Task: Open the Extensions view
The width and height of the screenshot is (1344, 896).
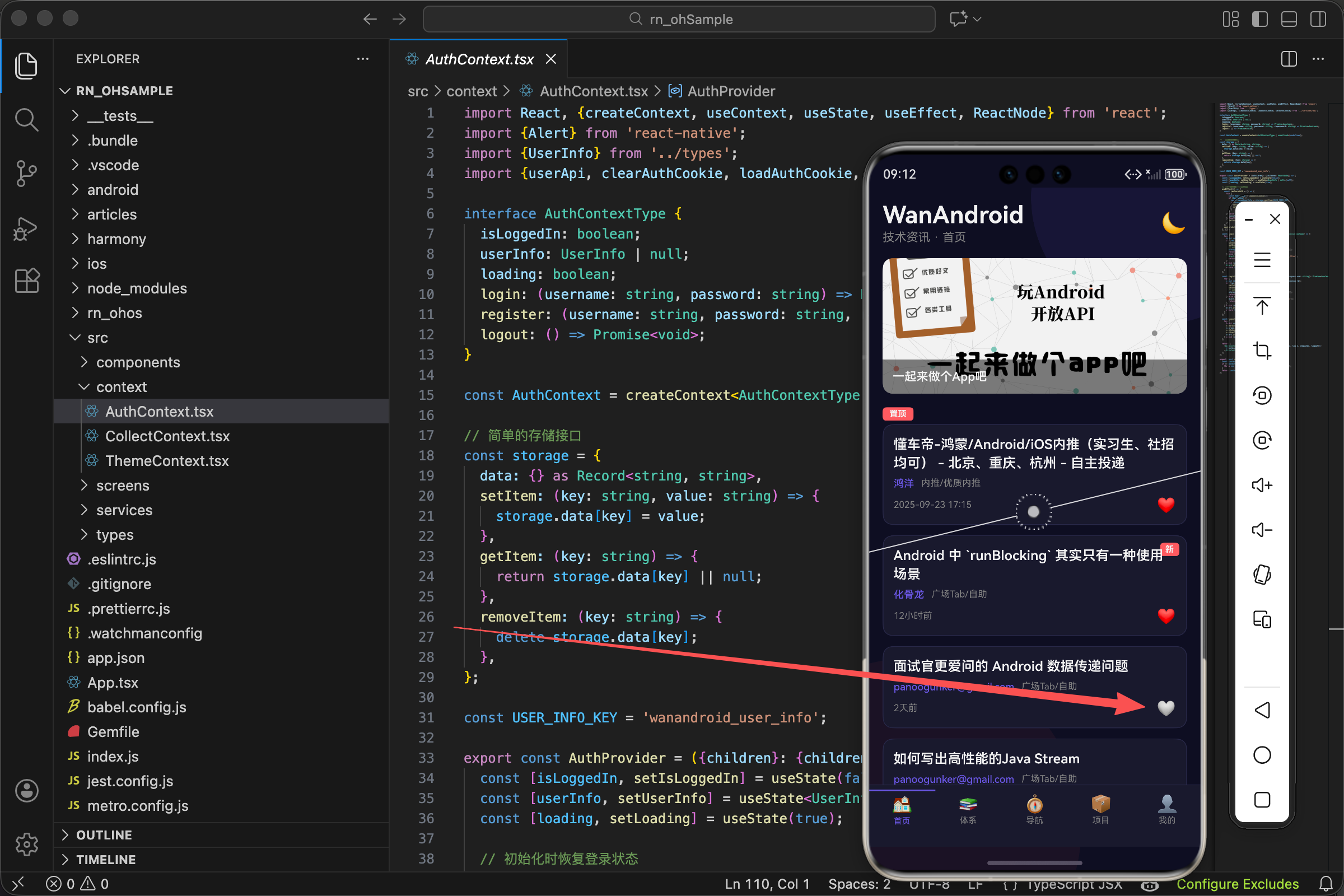Action: [x=26, y=281]
